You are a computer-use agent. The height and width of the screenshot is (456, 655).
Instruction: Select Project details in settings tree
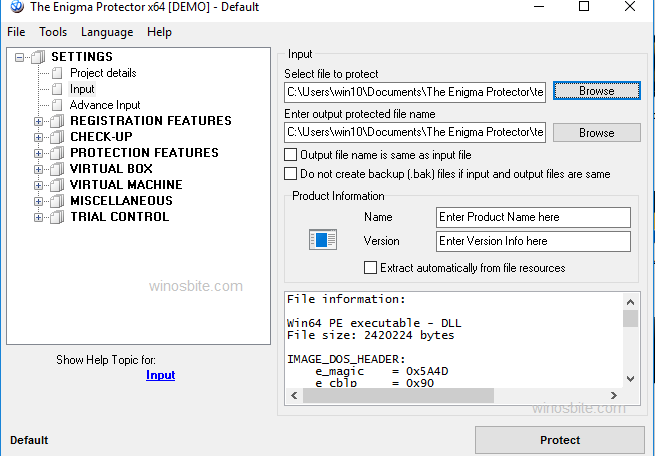[x=103, y=73]
